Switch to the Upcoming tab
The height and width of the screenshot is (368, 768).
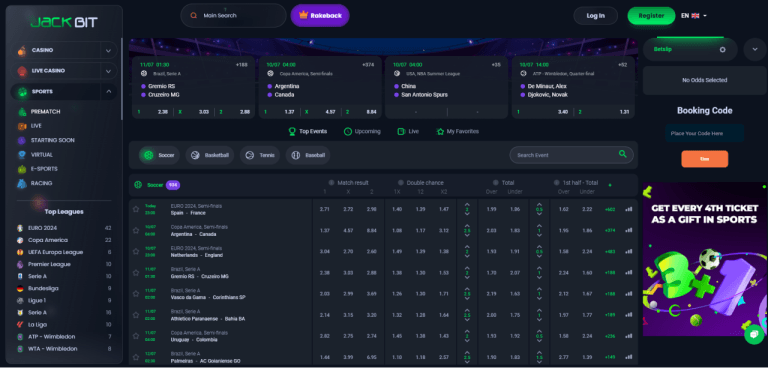click(362, 131)
